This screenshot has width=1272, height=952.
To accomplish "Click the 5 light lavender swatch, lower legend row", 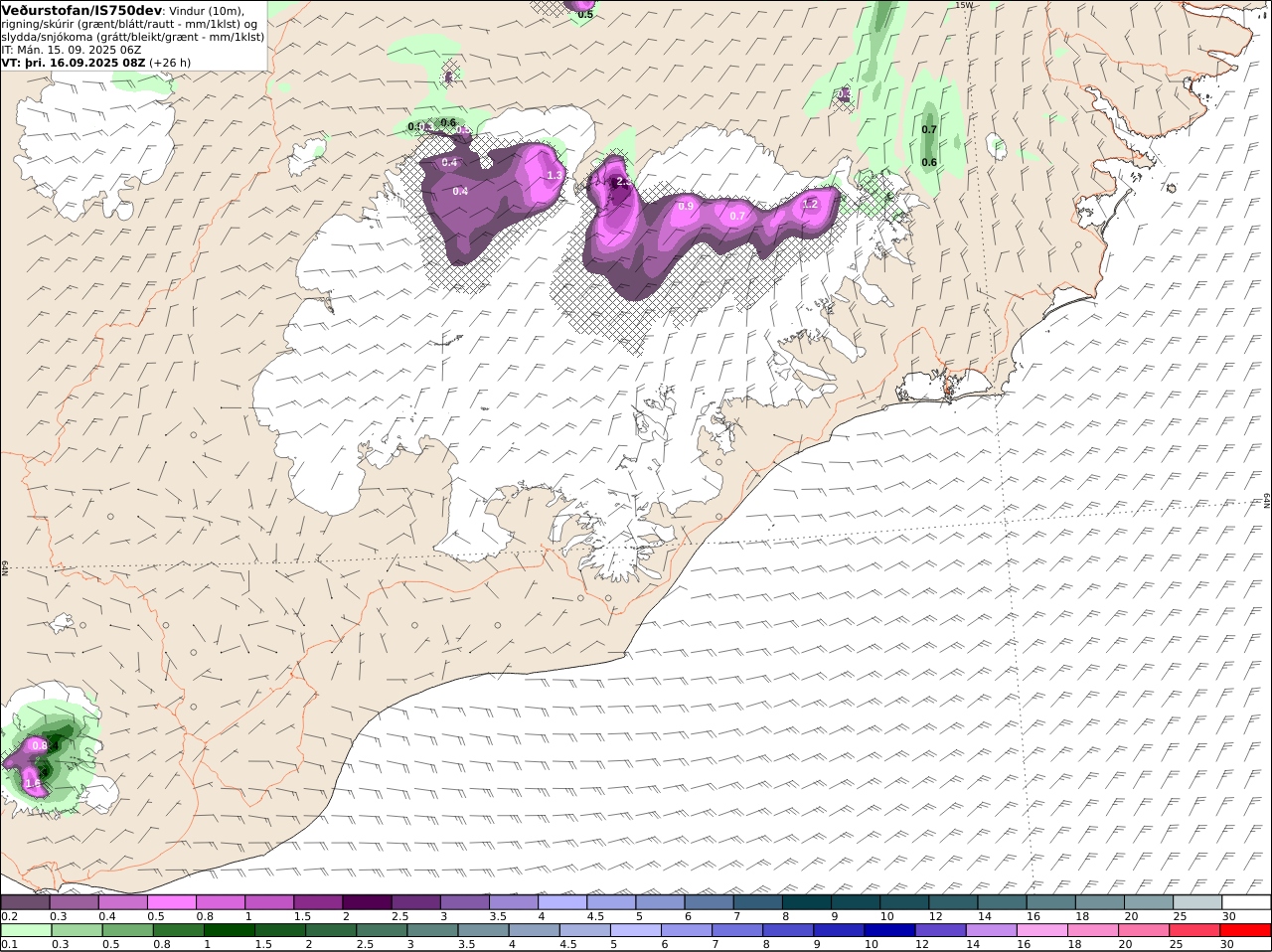I will click(635, 931).
